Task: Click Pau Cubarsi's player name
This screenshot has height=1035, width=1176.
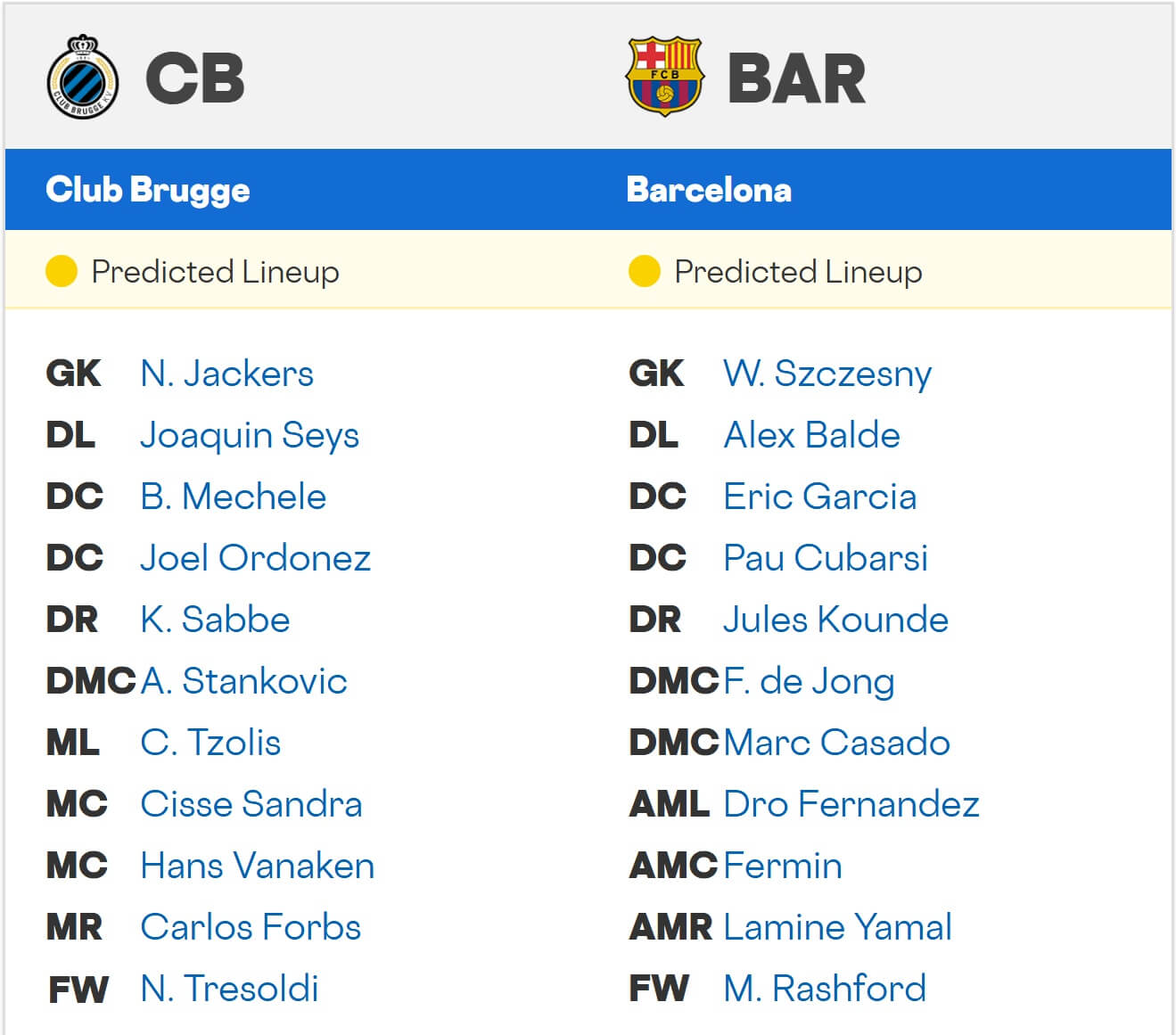Action: [826, 558]
